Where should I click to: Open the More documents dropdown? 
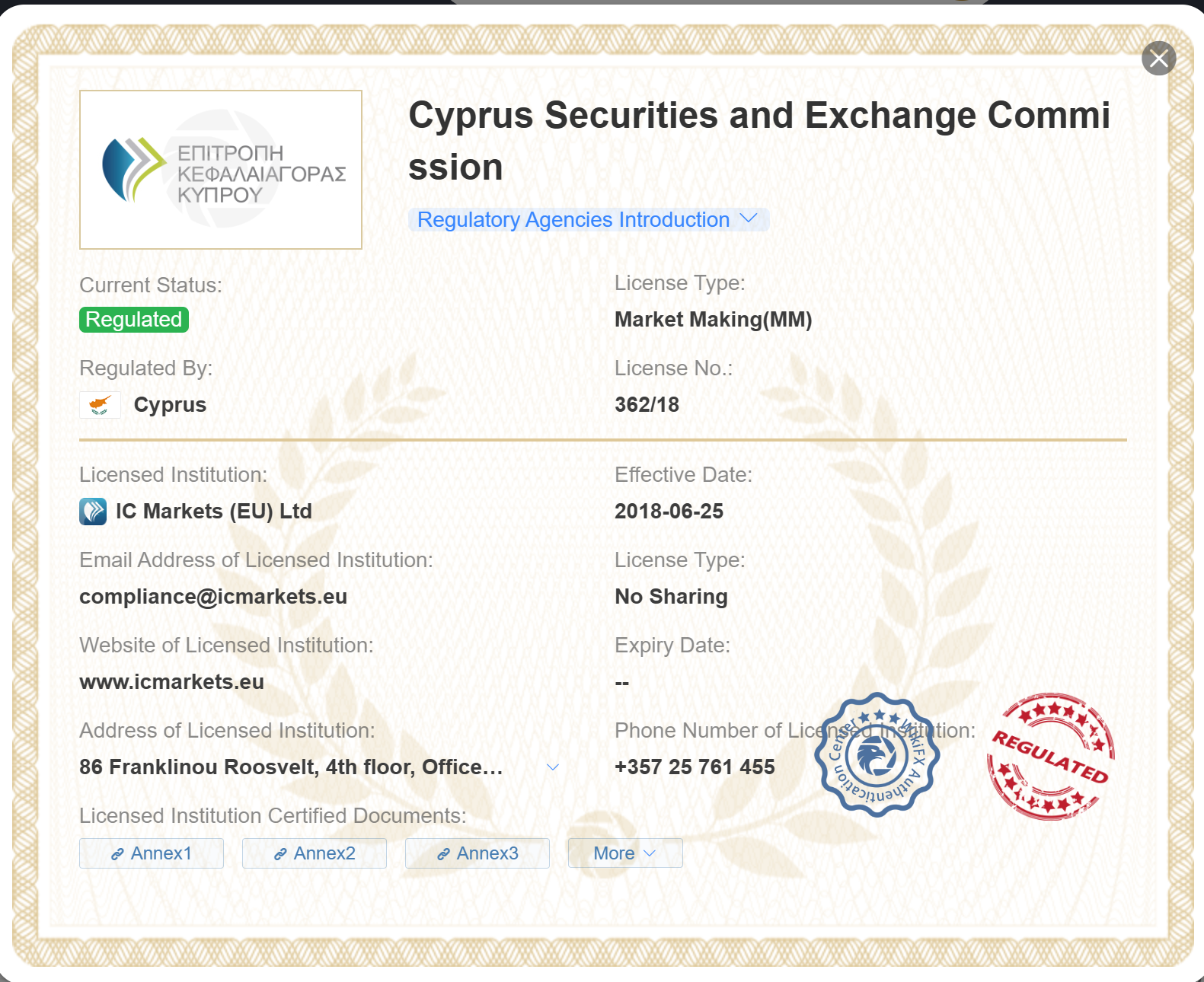(x=625, y=853)
